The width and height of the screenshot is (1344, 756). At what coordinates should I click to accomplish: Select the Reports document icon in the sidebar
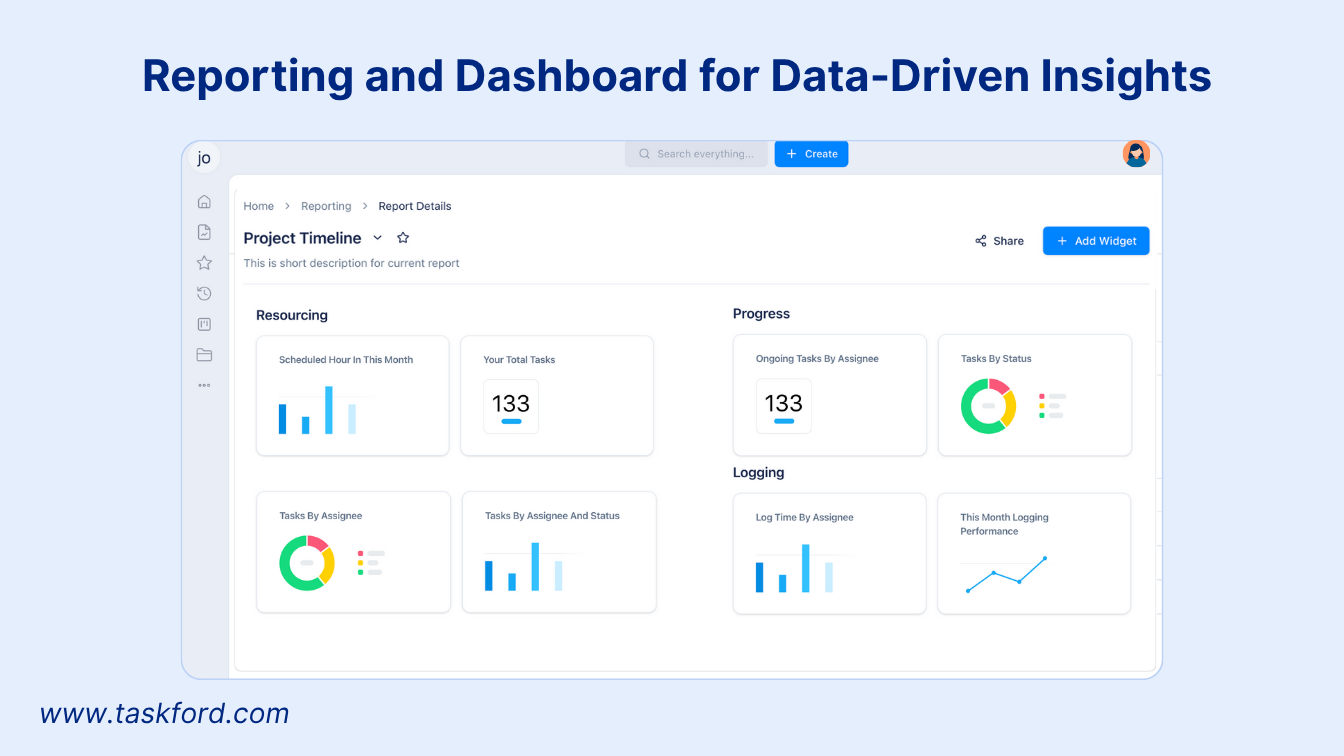204,231
